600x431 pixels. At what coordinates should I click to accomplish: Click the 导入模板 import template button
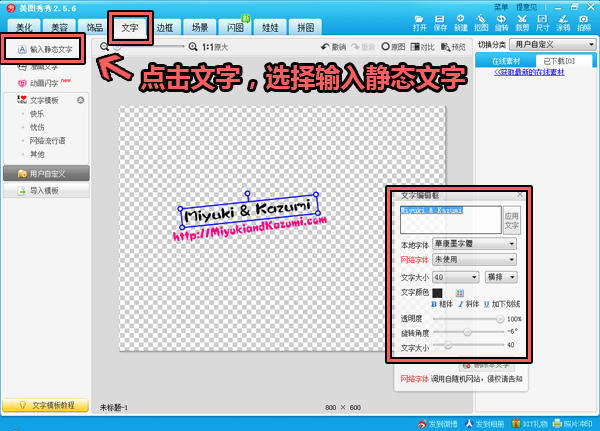tap(46, 190)
